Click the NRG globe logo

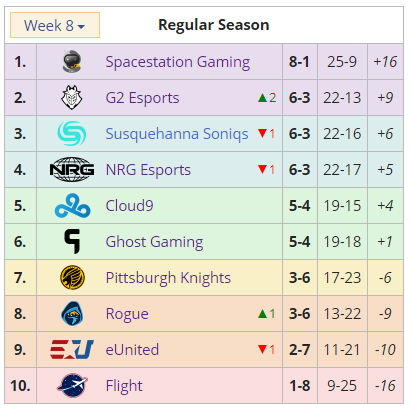[x=72, y=169]
